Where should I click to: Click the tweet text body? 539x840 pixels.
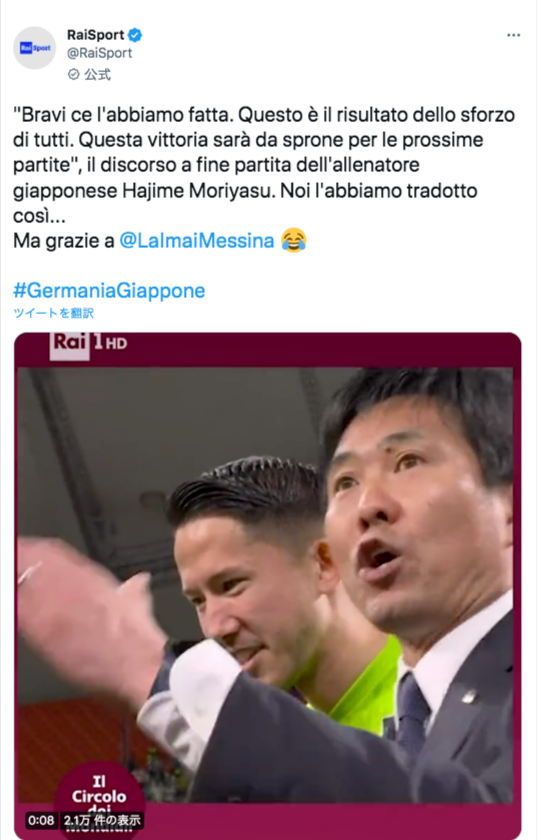(x=264, y=177)
